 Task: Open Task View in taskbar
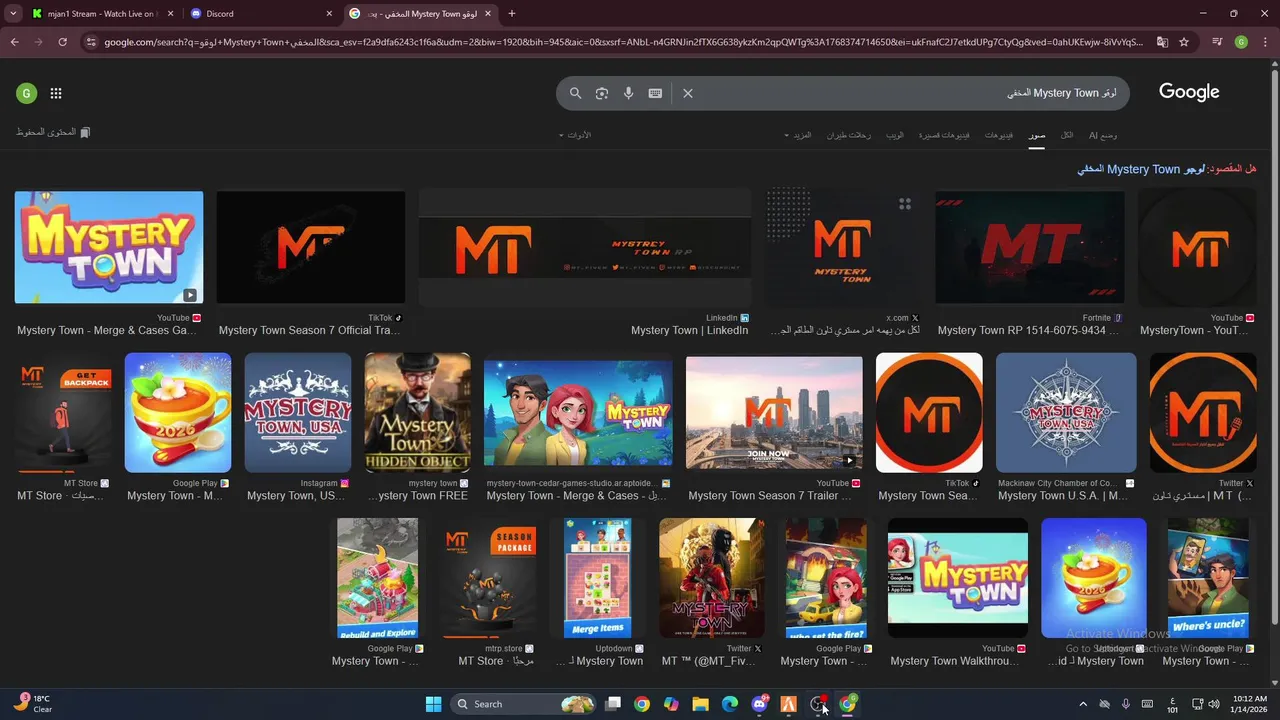tap(613, 704)
